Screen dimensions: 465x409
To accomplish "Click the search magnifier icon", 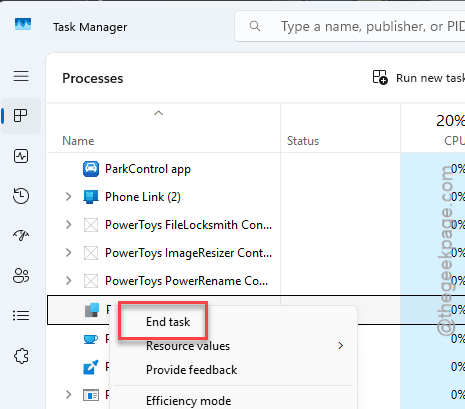I will pos(255,26).
